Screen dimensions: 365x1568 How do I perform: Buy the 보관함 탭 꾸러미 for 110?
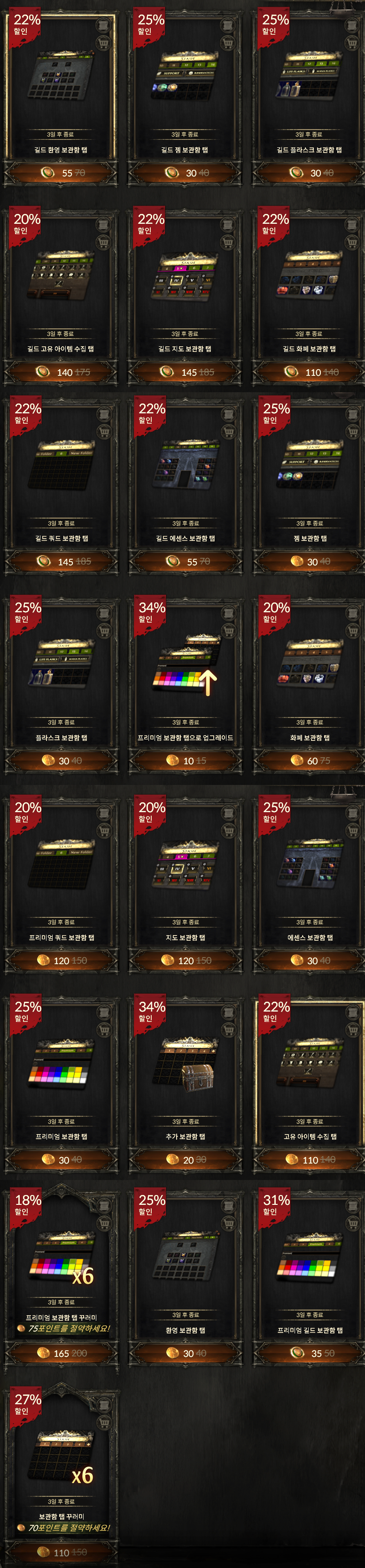click(x=62, y=1553)
